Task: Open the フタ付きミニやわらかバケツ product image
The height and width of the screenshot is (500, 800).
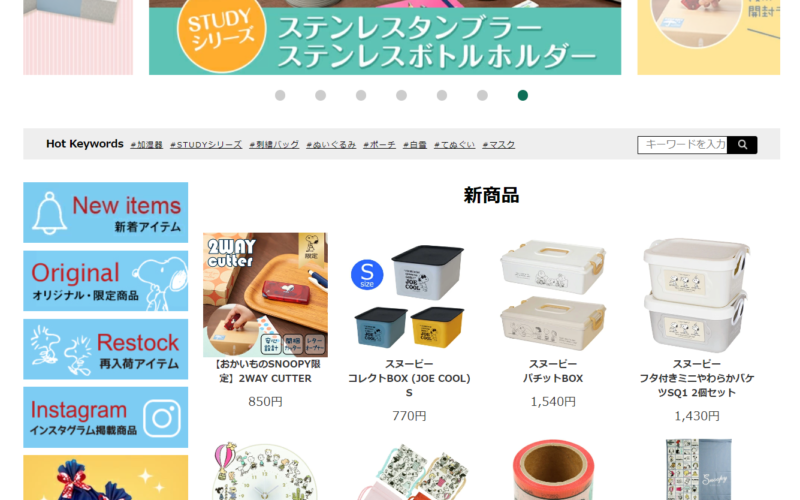Action: point(697,295)
